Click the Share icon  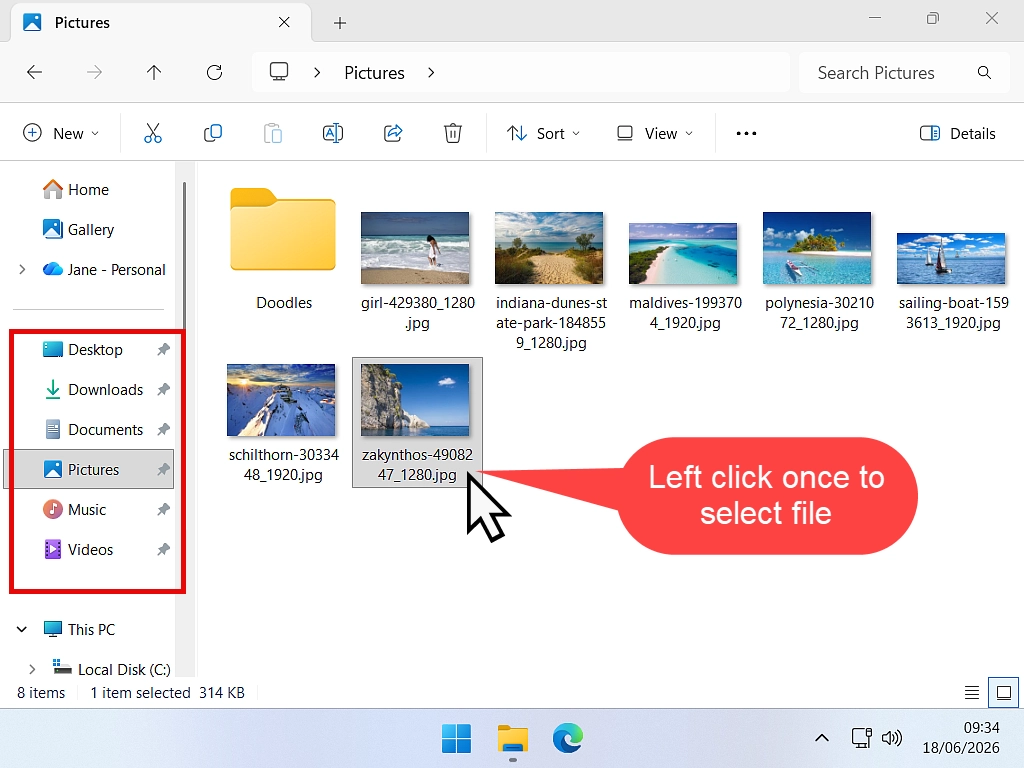click(x=393, y=133)
